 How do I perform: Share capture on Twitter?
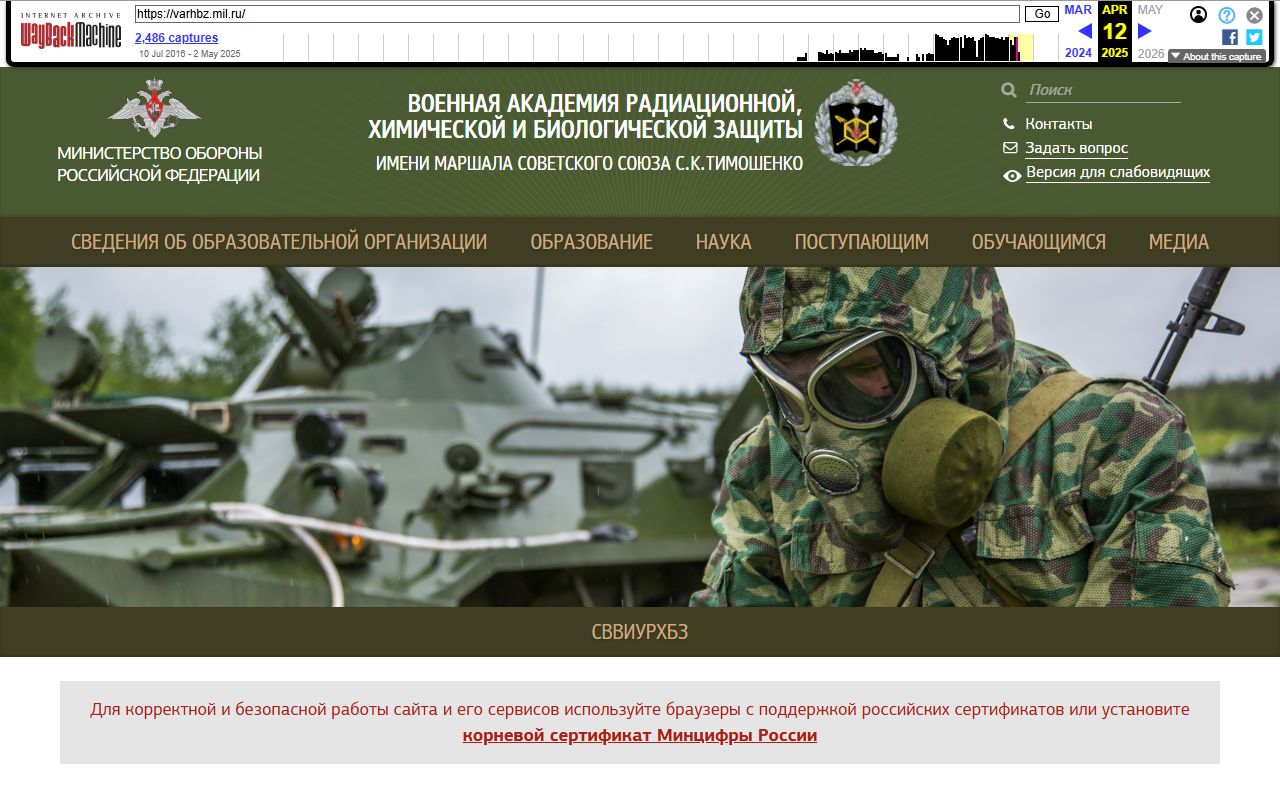1254,37
